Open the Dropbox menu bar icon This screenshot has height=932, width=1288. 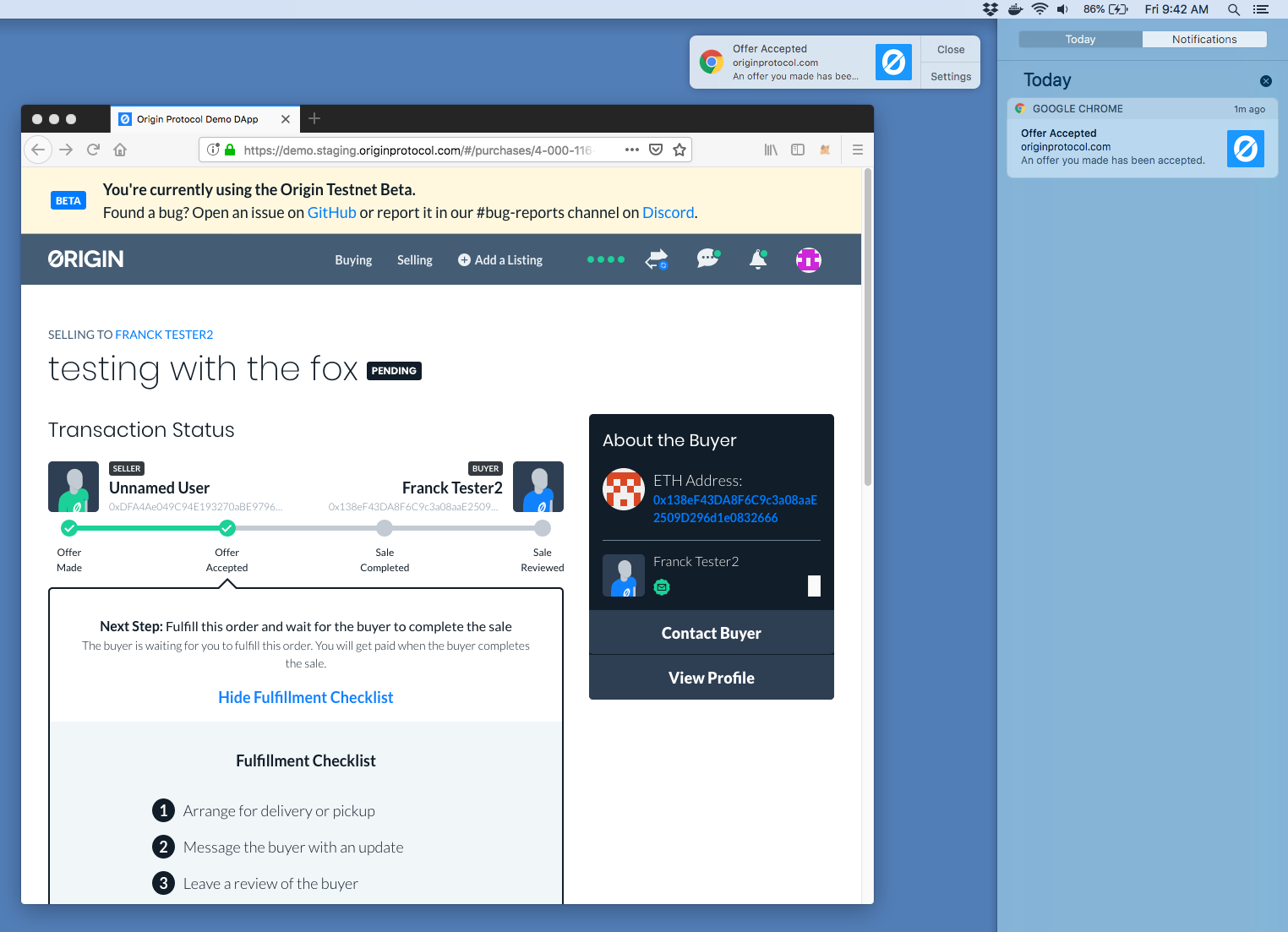pyautogui.click(x=991, y=9)
